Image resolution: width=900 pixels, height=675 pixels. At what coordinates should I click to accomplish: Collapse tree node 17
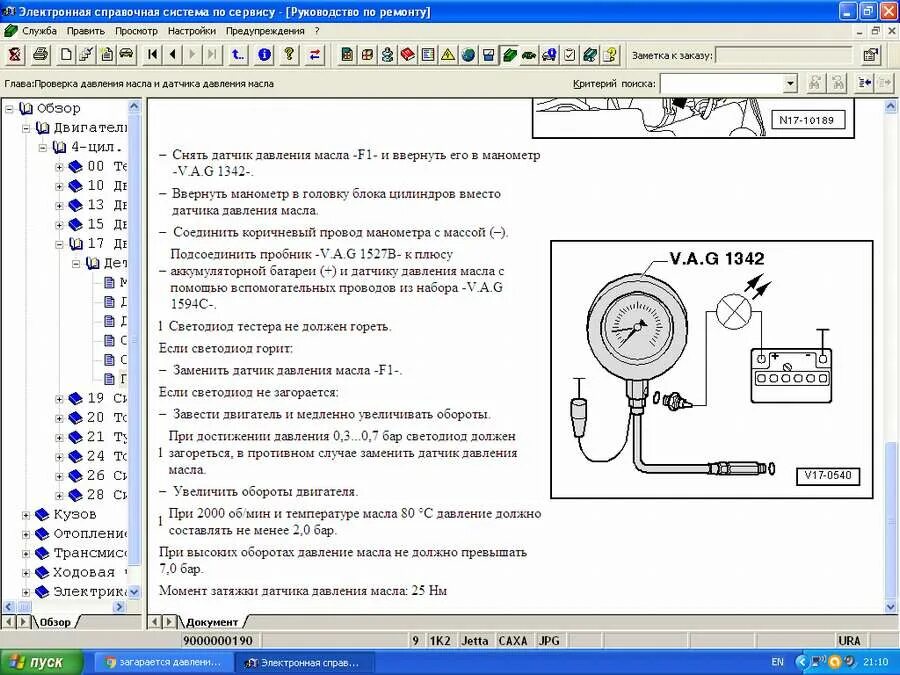59,244
